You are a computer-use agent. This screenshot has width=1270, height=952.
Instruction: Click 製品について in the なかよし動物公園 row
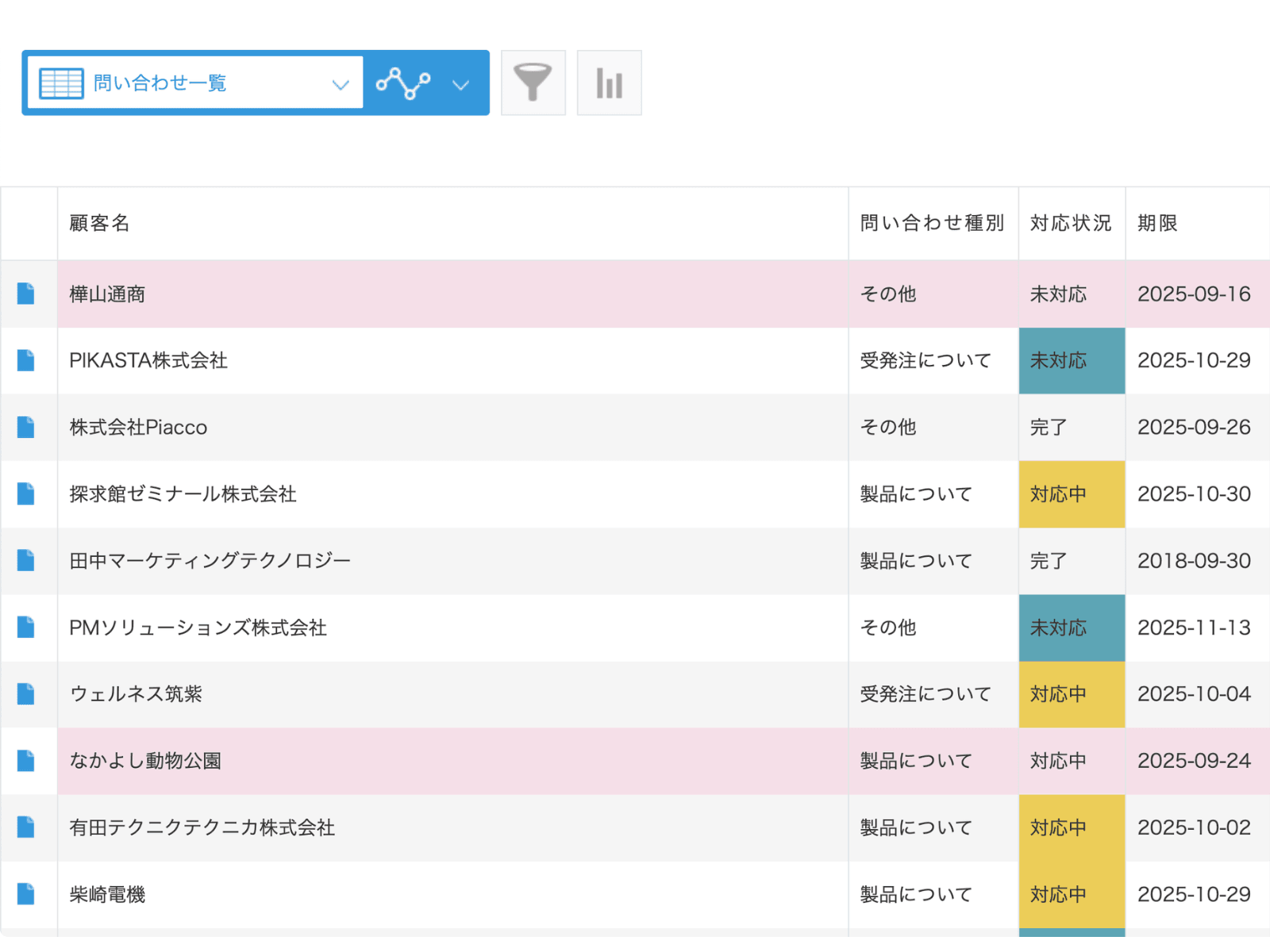(x=916, y=761)
